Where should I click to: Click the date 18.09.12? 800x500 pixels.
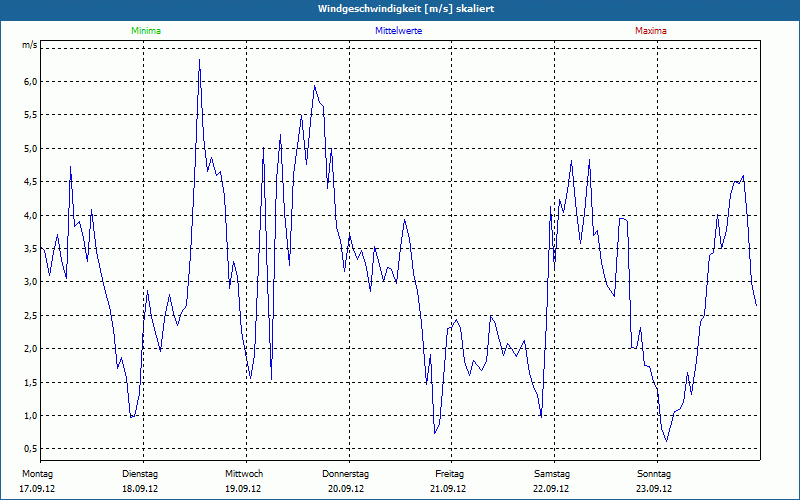tap(140, 489)
